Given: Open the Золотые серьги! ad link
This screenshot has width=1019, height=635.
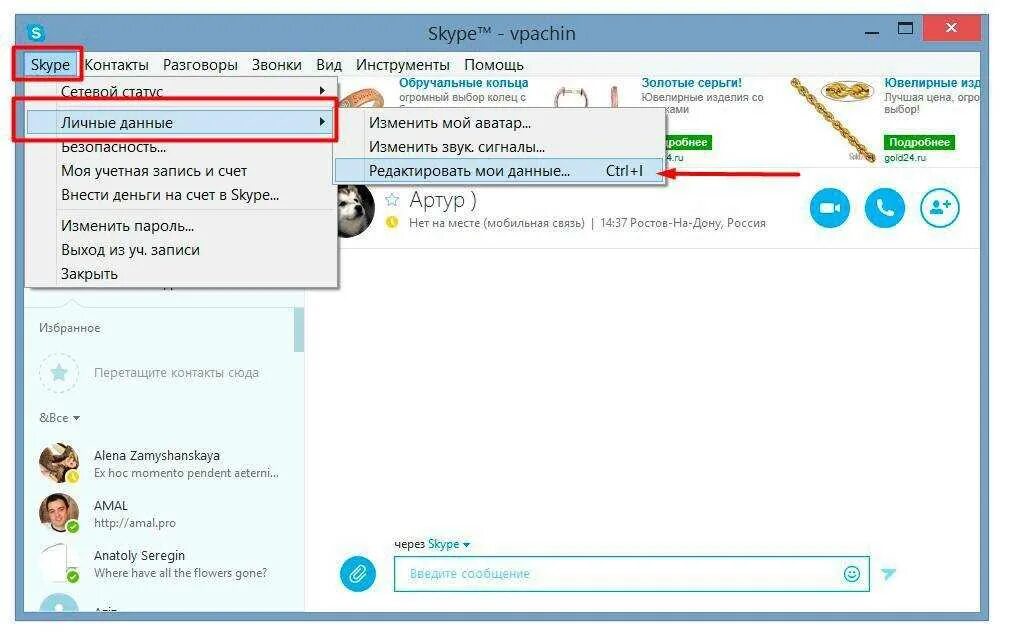Looking at the screenshot, I should coord(691,83).
